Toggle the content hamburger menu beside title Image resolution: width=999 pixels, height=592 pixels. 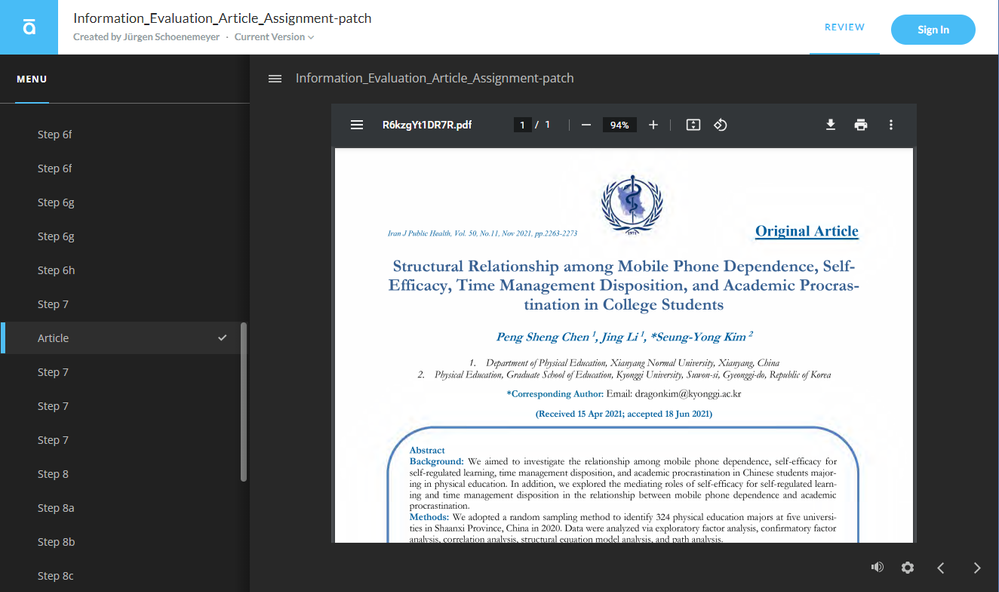tap(275, 79)
